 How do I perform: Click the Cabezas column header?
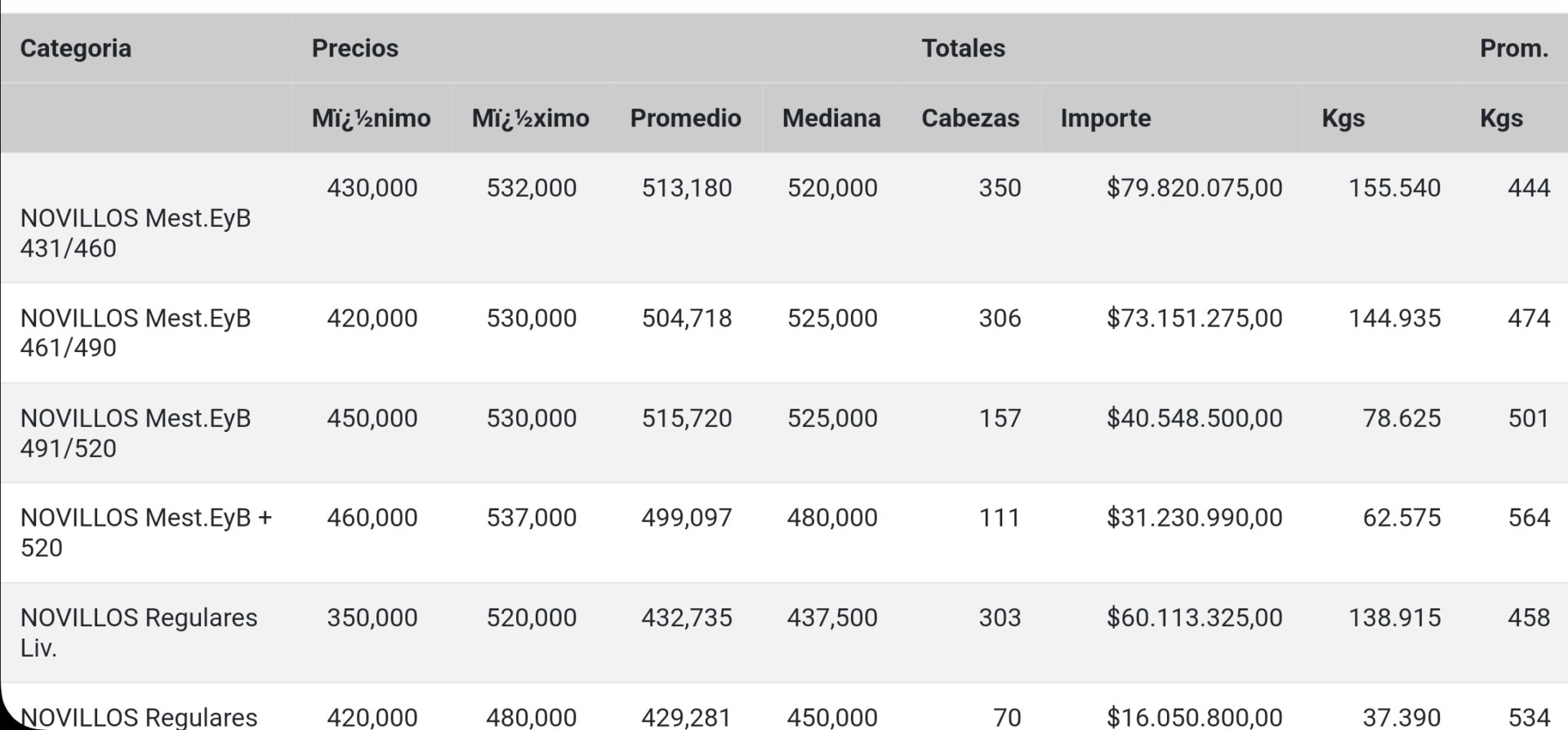click(x=969, y=118)
